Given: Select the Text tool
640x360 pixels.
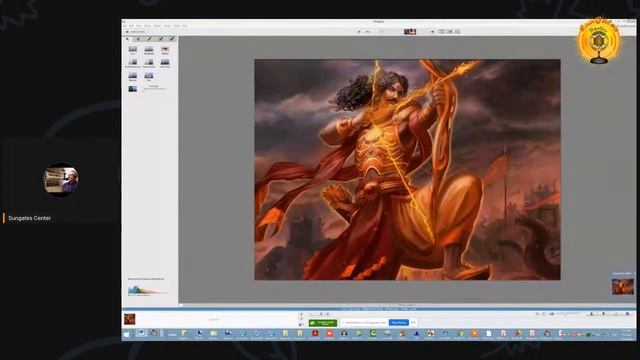Looking at the screenshot, I should pos(149,76).
